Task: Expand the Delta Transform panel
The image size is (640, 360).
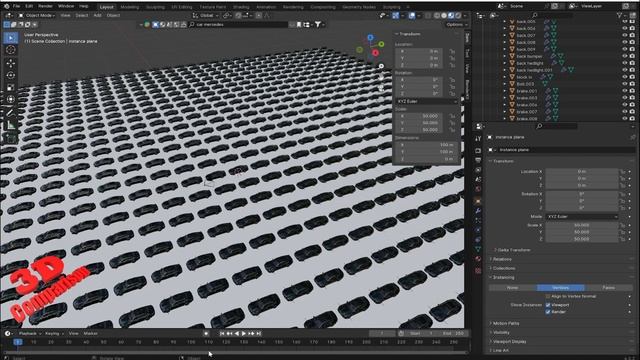Action: click(x=513, y=250)
